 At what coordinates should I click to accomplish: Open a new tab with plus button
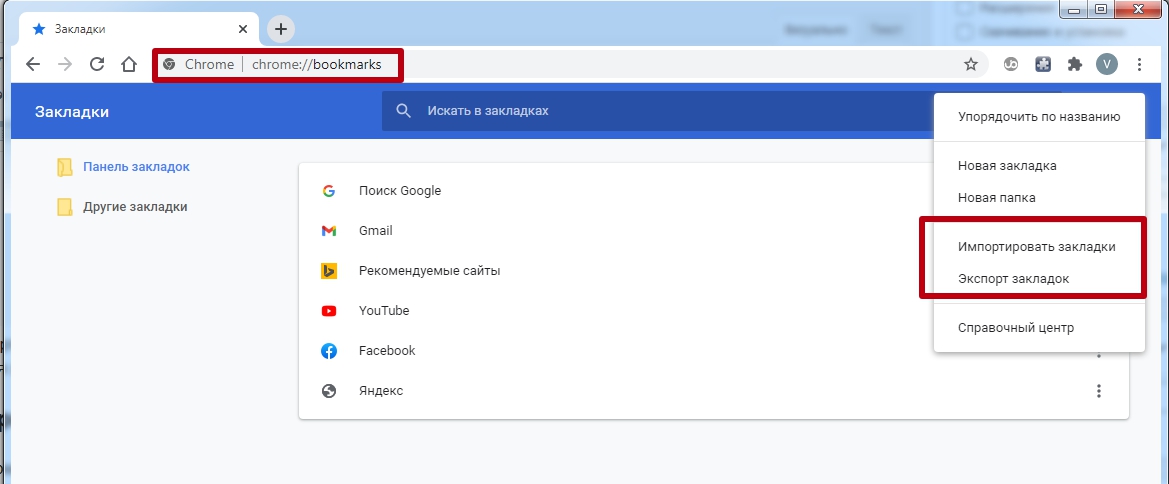pos(281,29)
